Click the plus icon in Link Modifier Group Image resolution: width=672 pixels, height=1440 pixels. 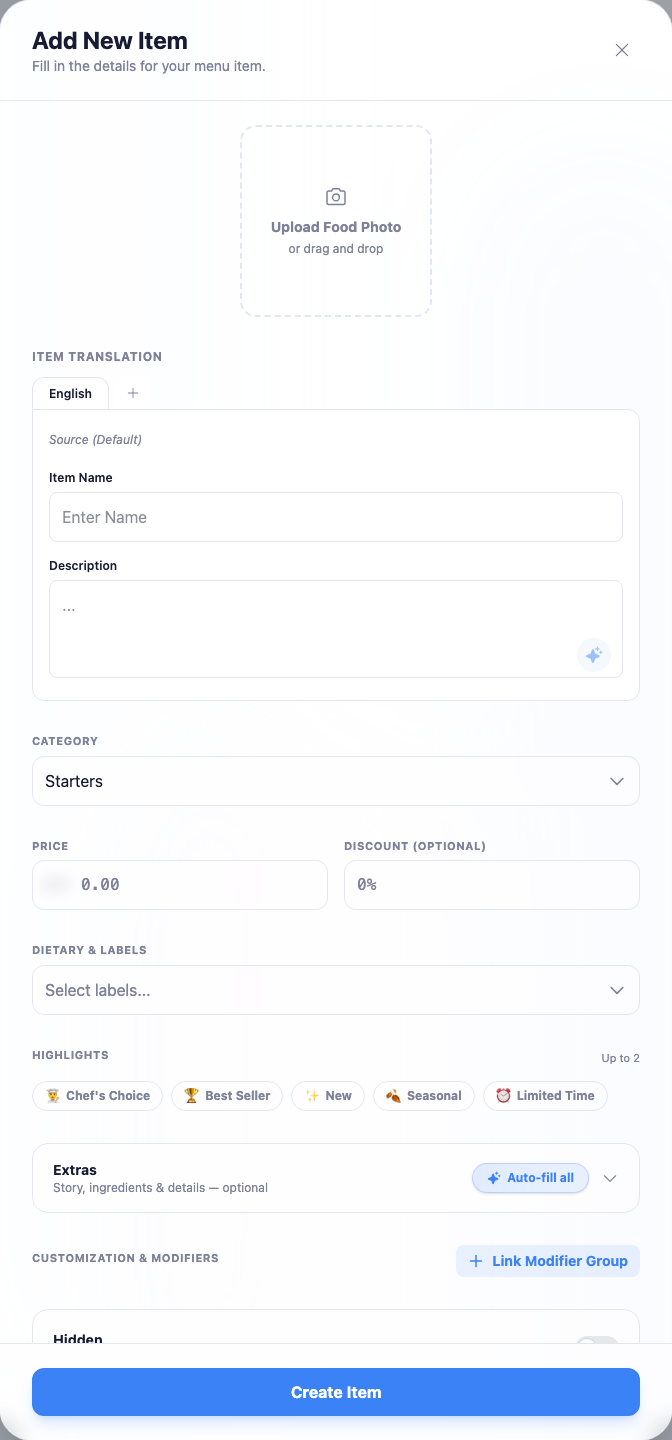pos(476,1261)
